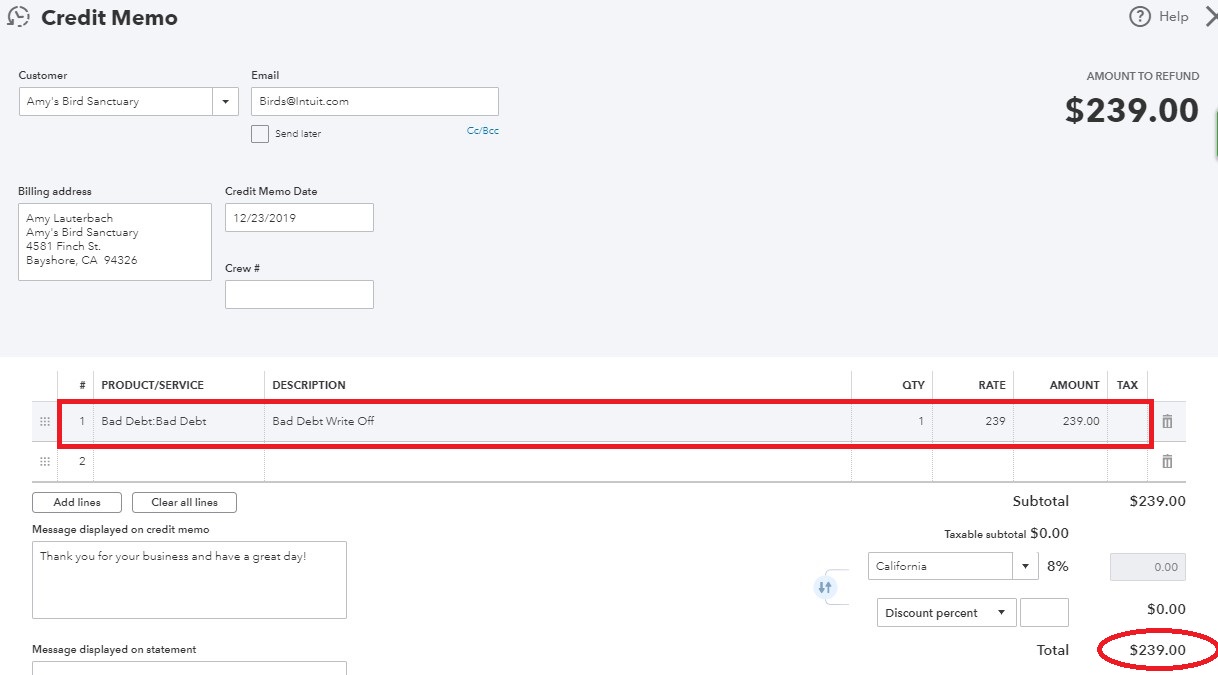
Task: Click the Credit Memo history clock icon
Action: pos(18,17)
